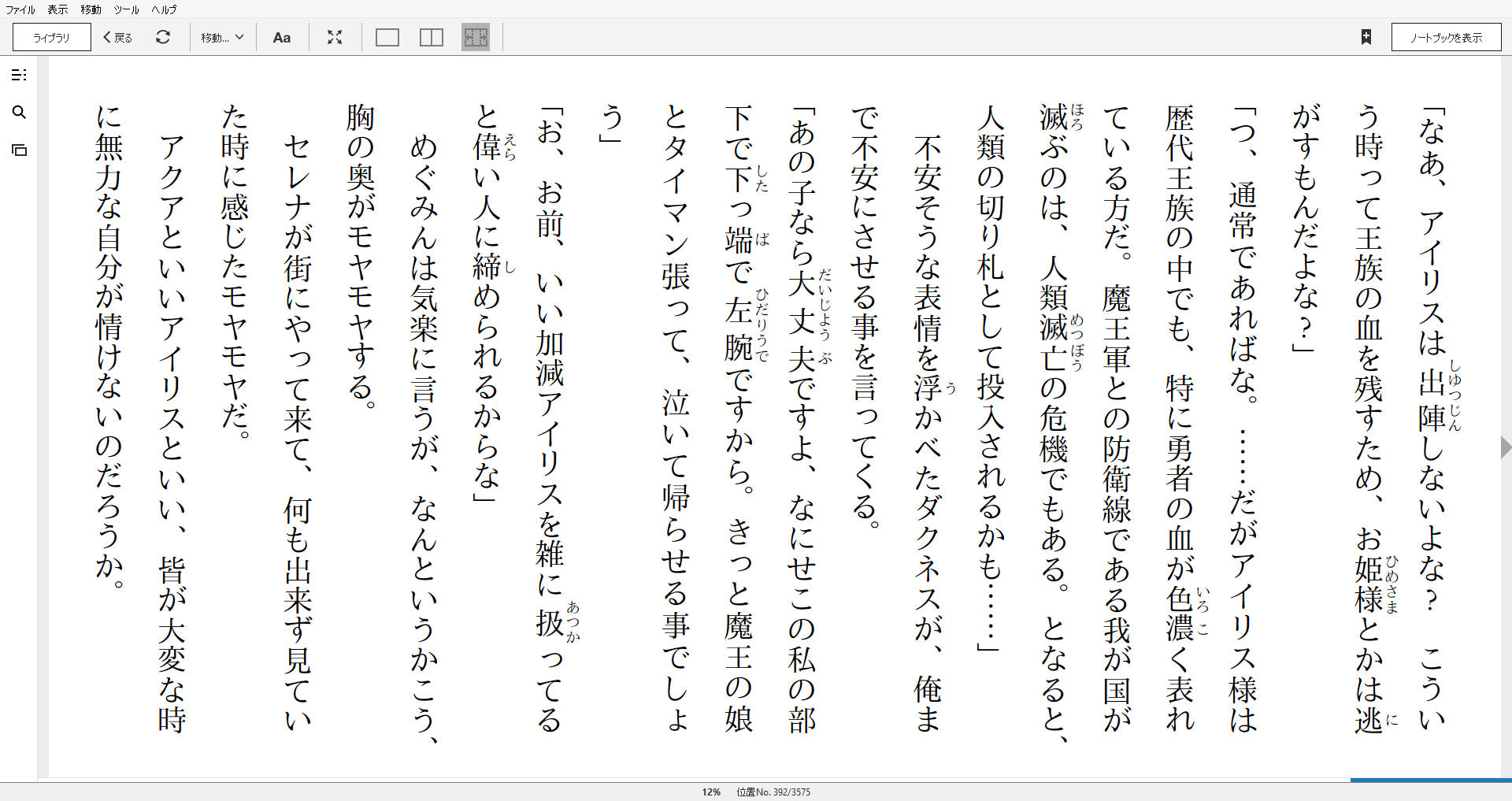1512x801 pixels.
Task: Enter fullscreen reading mode
Action: 335,36
